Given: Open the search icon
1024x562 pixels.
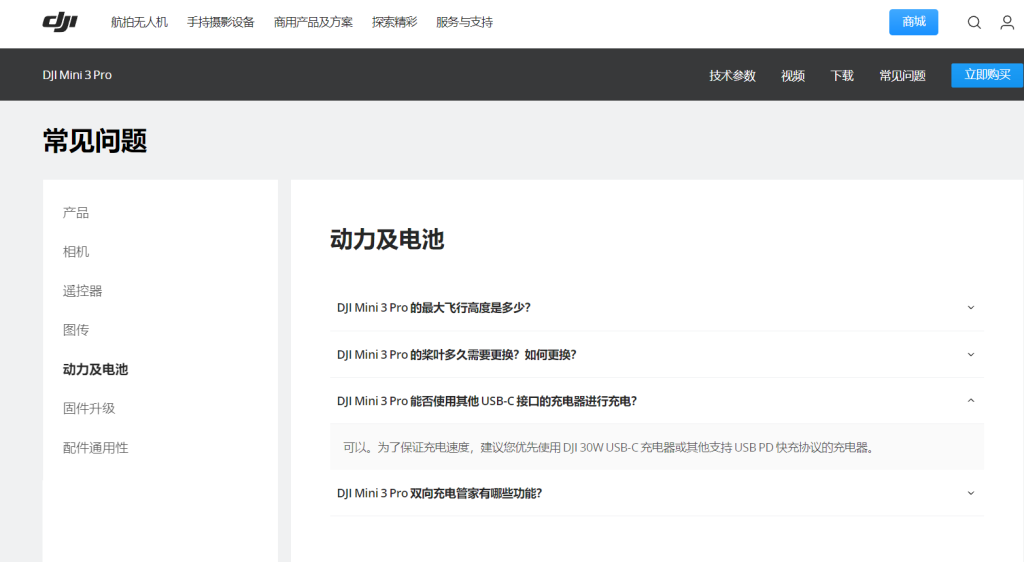Looking at the screenshot, I should point(974,22).
